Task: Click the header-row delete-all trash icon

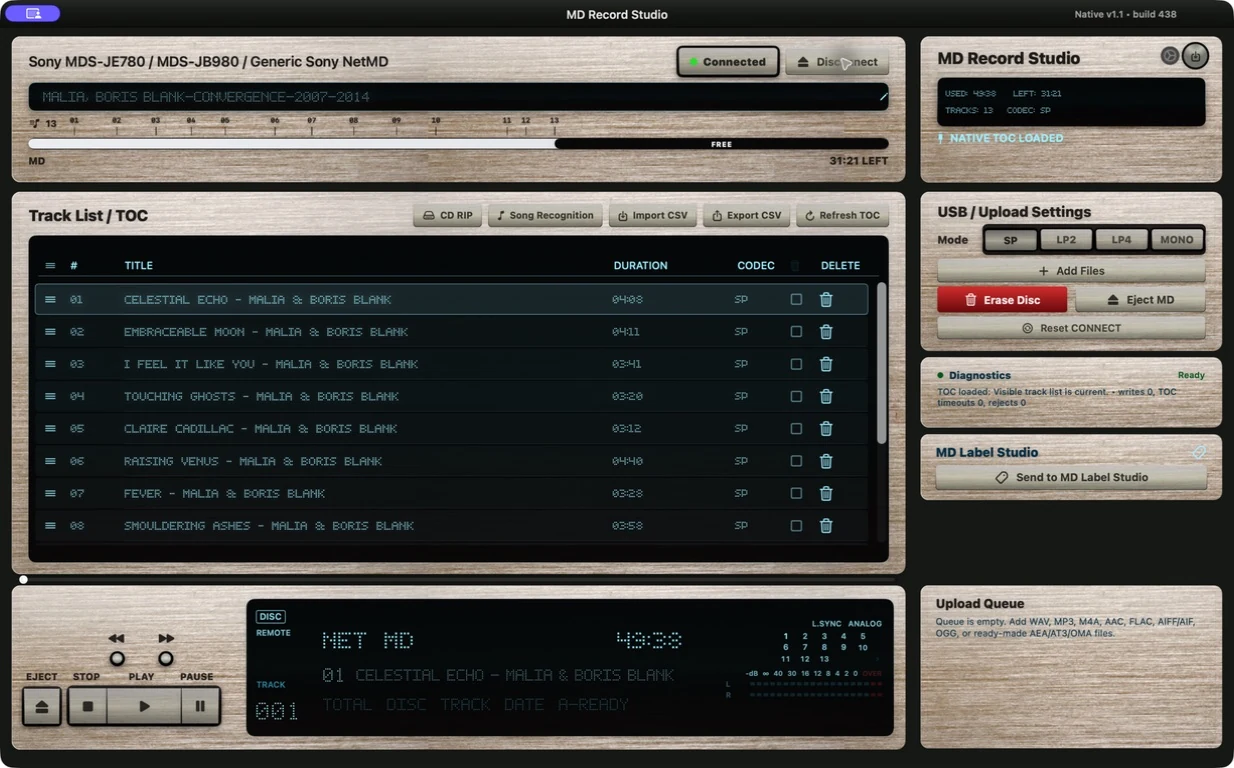Action: [796, 266]
